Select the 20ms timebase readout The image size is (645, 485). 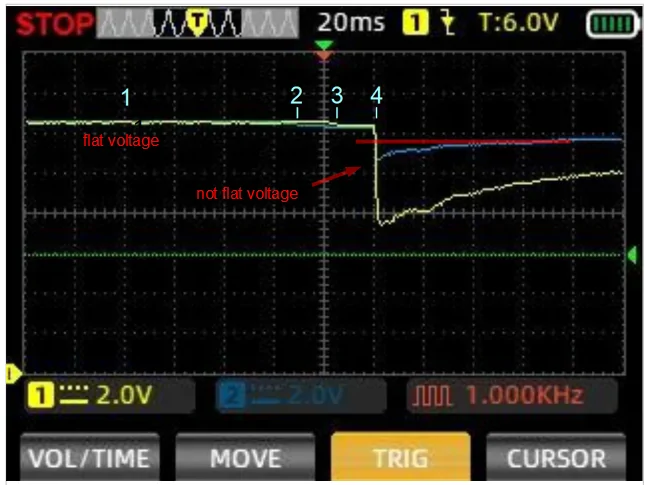(x=351, y=22)
